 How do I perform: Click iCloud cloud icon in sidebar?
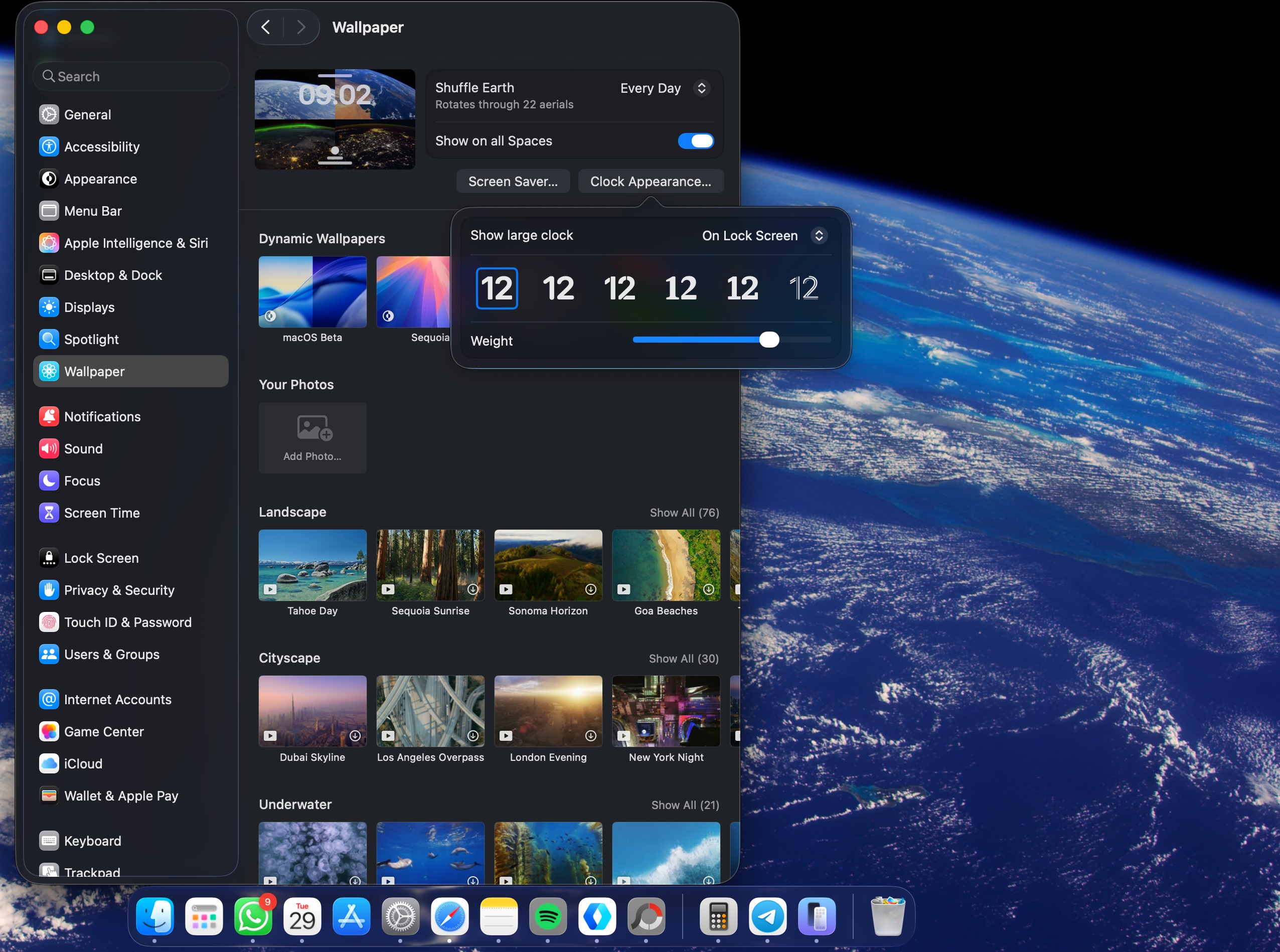[49, 763]
